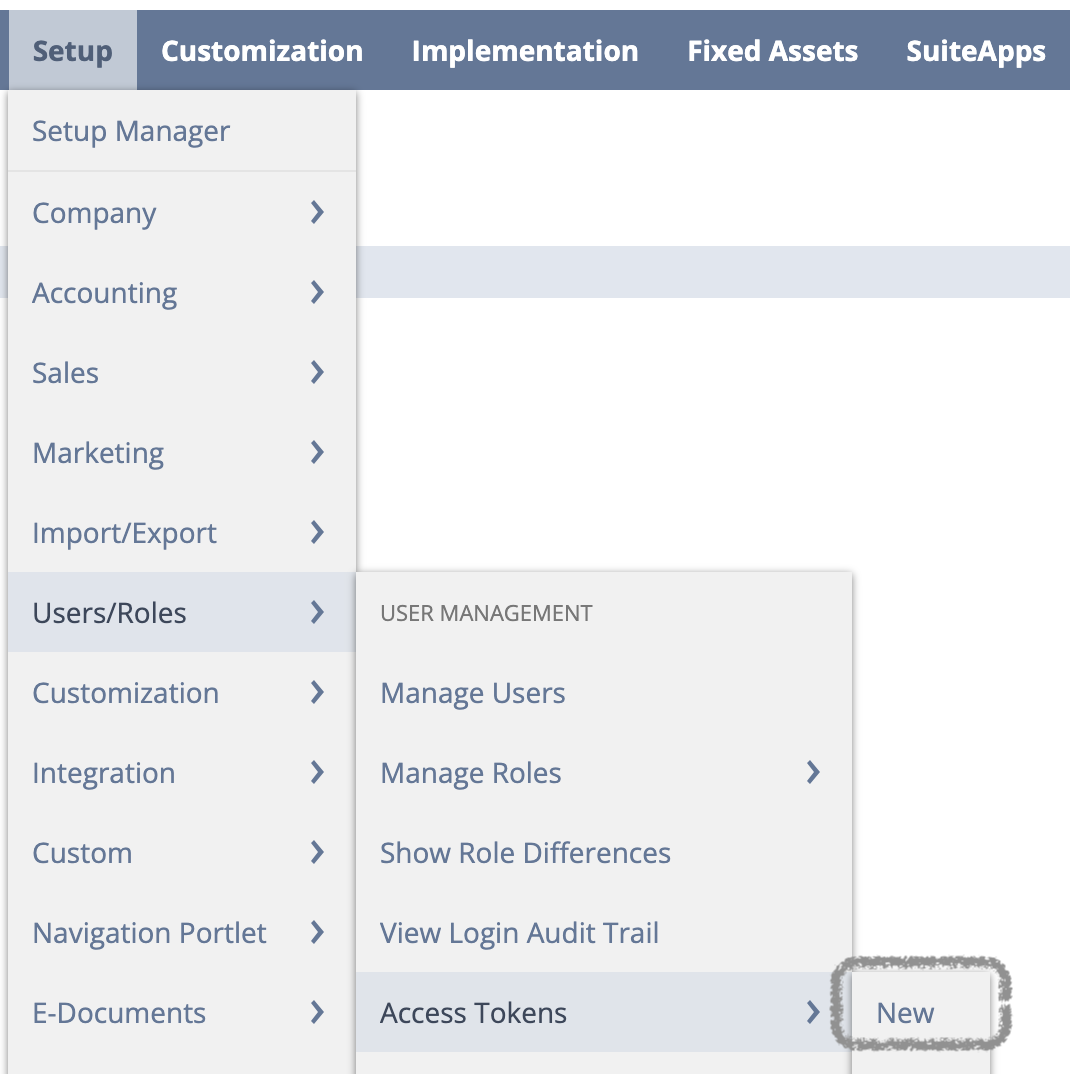Select the Users/Roles menu item
The image size is (1070, 1074).
pos(182,612)
